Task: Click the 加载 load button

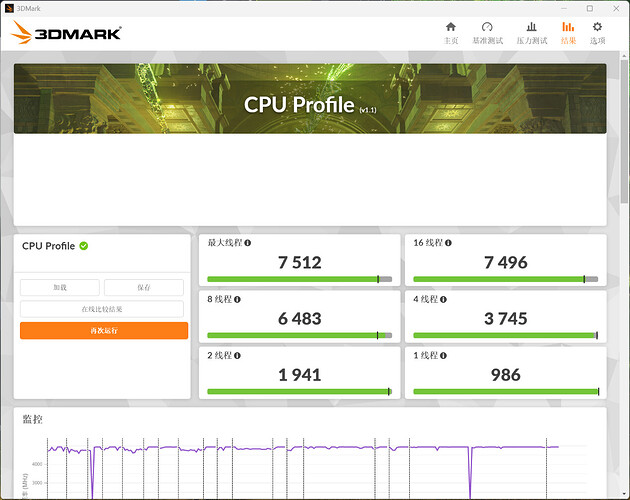Action: click(x=60, y=288)
